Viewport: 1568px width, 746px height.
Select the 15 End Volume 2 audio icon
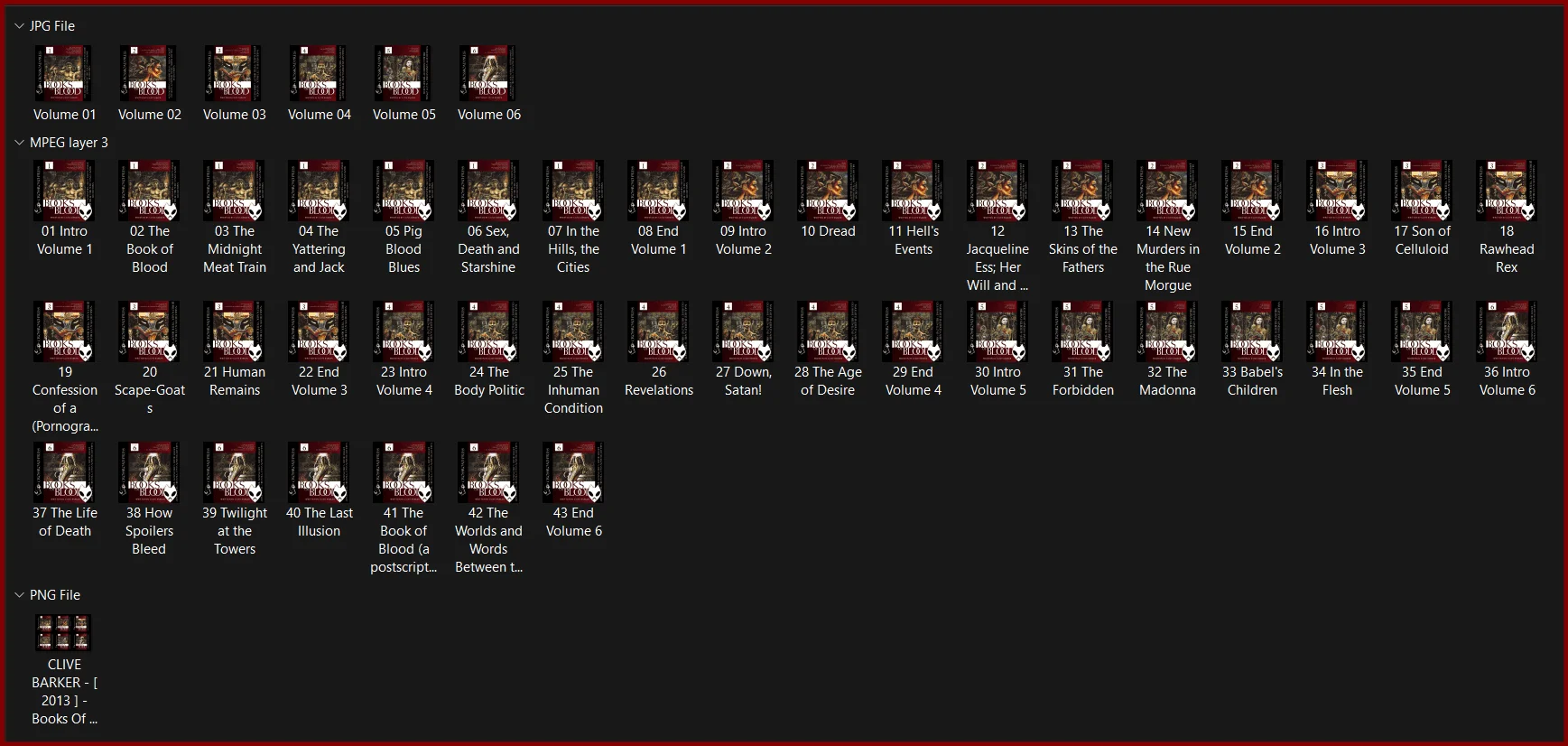(1252, 191)
